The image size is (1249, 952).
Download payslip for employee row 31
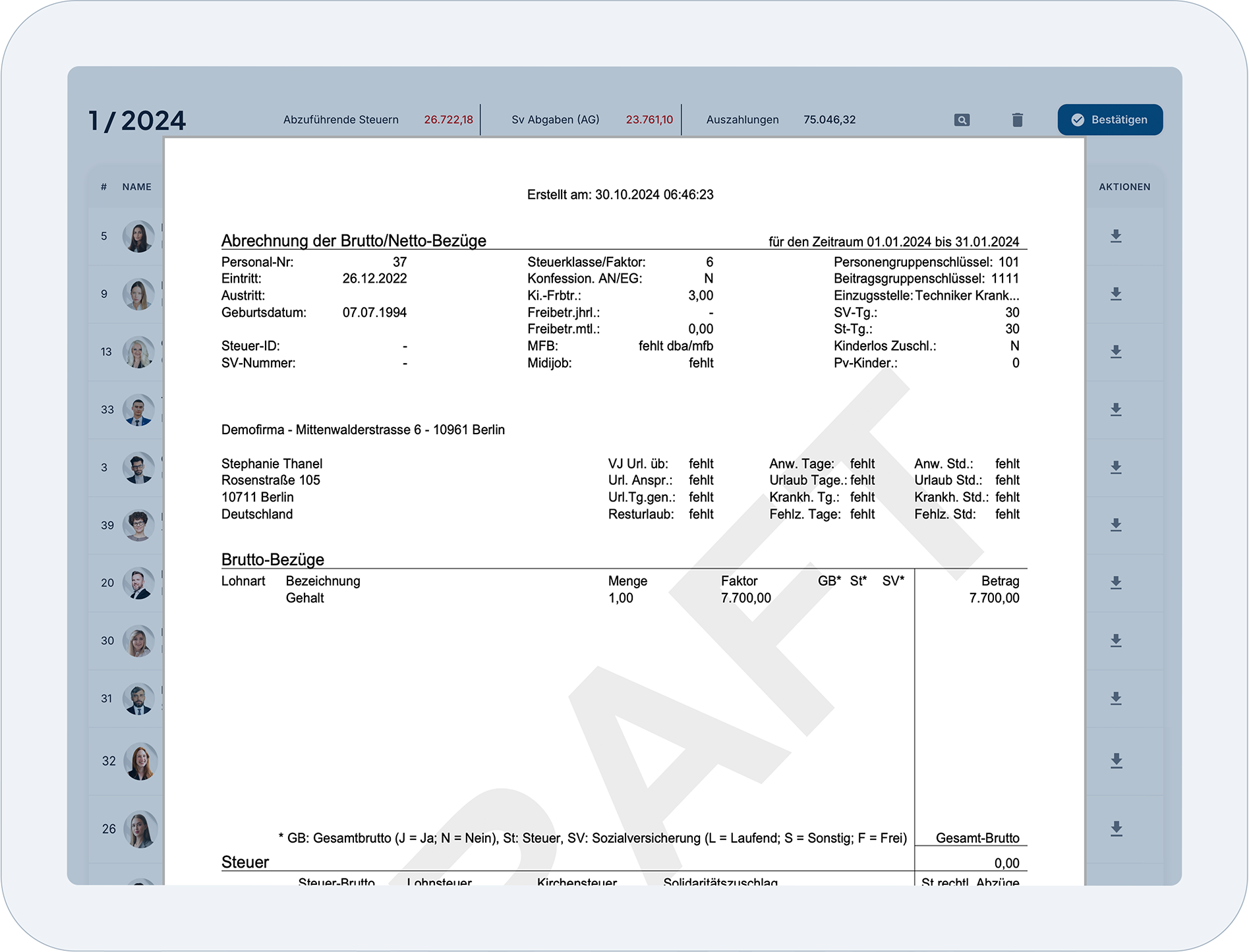pos(1116,698)
